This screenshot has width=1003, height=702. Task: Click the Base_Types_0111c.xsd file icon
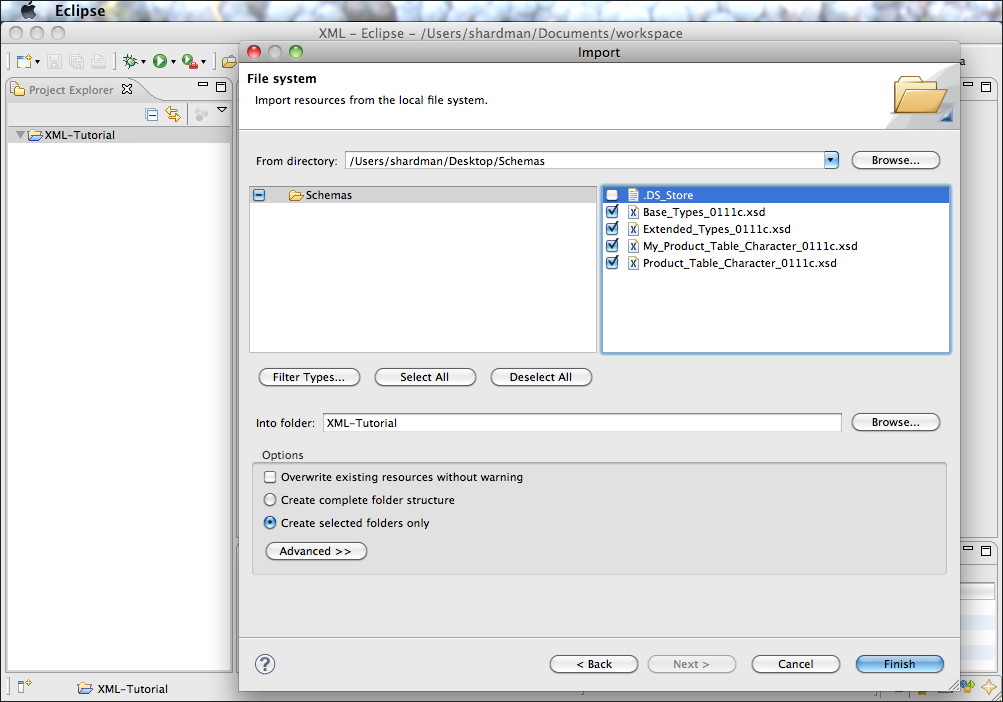[x=633, y=212]
